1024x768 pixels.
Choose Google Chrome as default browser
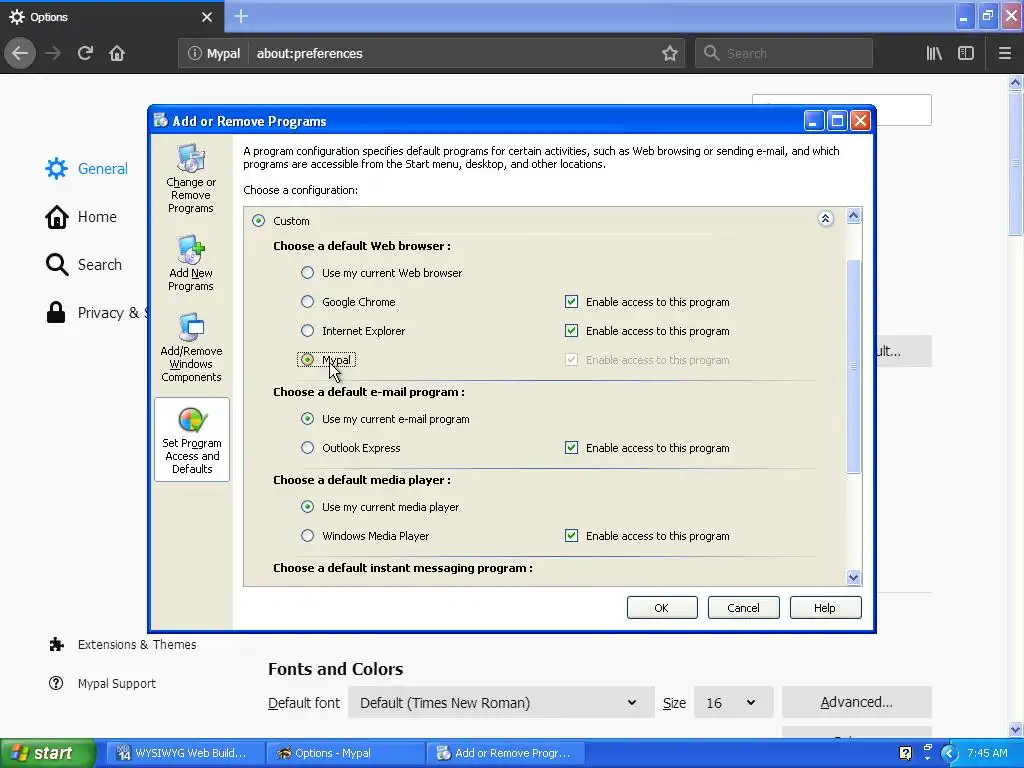point(307,302)
